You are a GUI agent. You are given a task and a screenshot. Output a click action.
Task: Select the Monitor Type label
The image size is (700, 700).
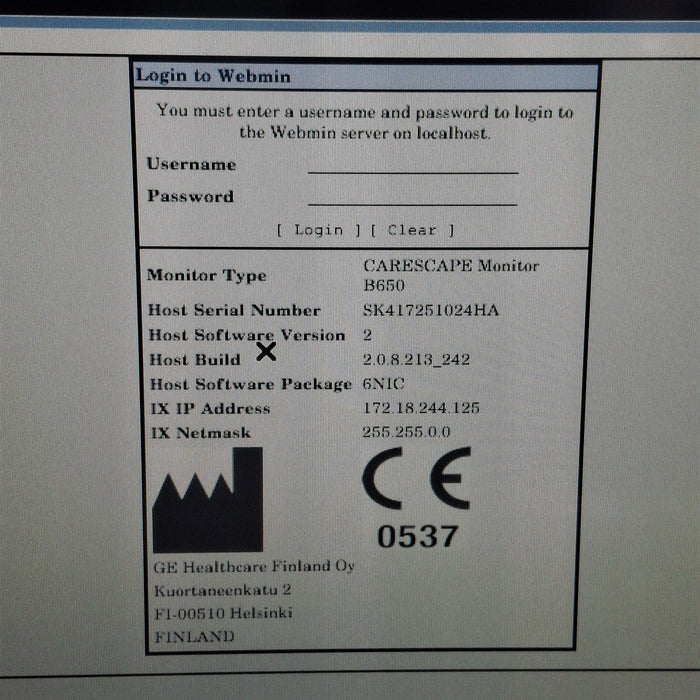coord(207,275)
